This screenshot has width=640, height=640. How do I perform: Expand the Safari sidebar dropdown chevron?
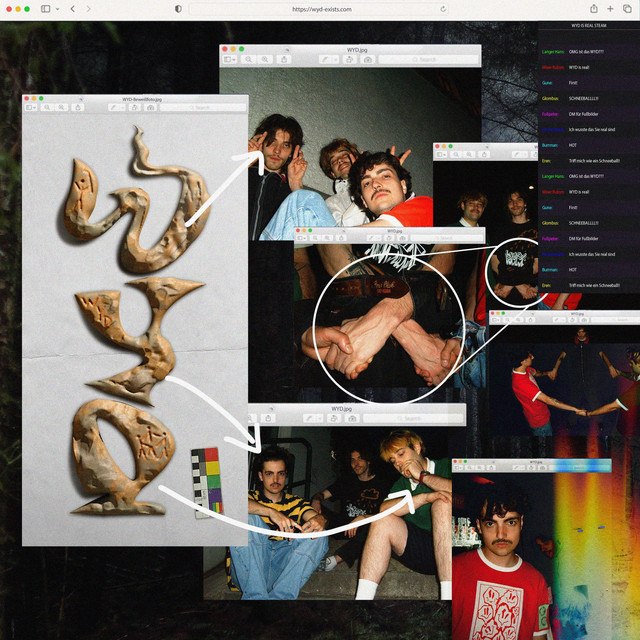[55, 8]
